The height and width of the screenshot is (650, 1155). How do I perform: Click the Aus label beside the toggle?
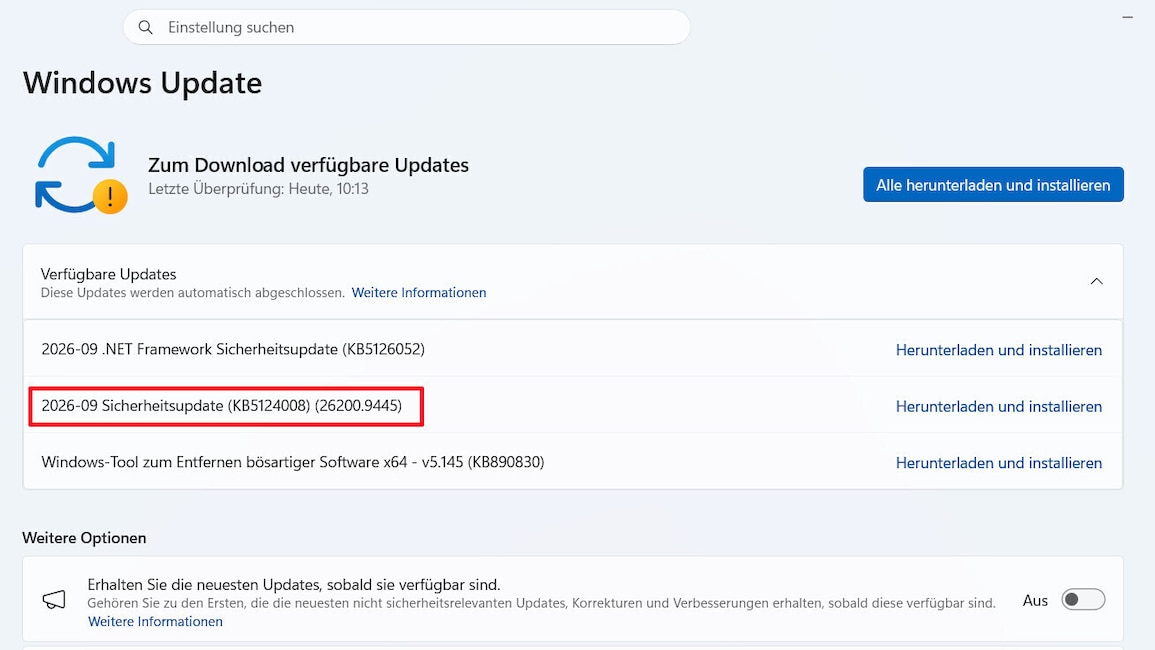(1035, 601)
